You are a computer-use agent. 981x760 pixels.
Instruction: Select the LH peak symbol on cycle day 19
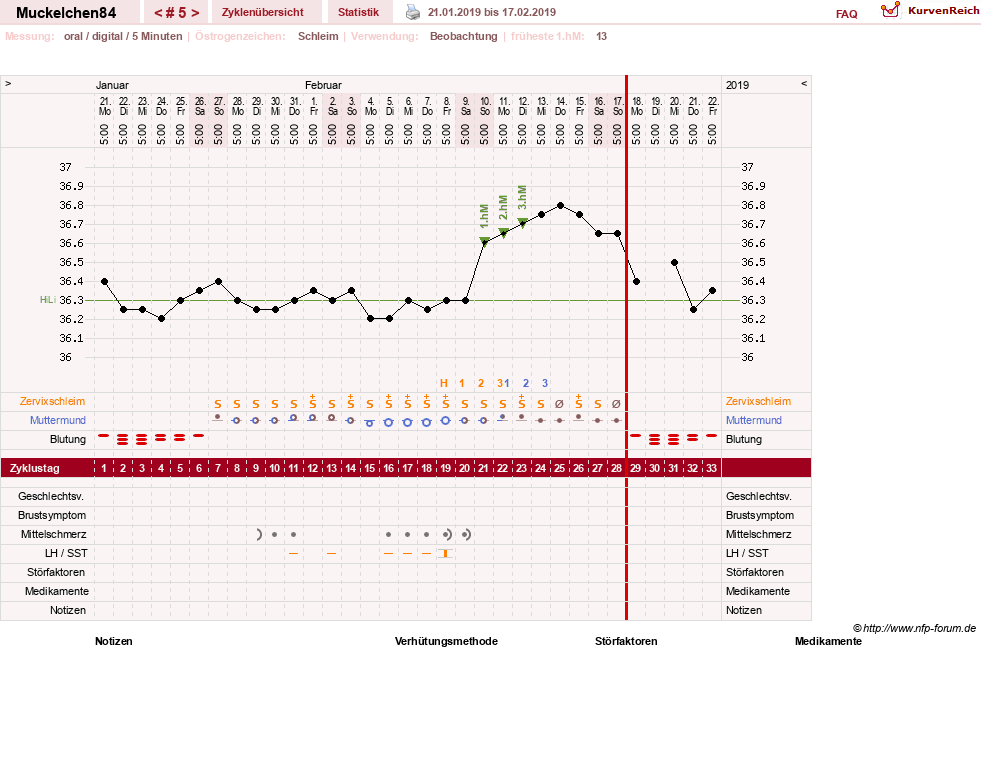point(445,554)
